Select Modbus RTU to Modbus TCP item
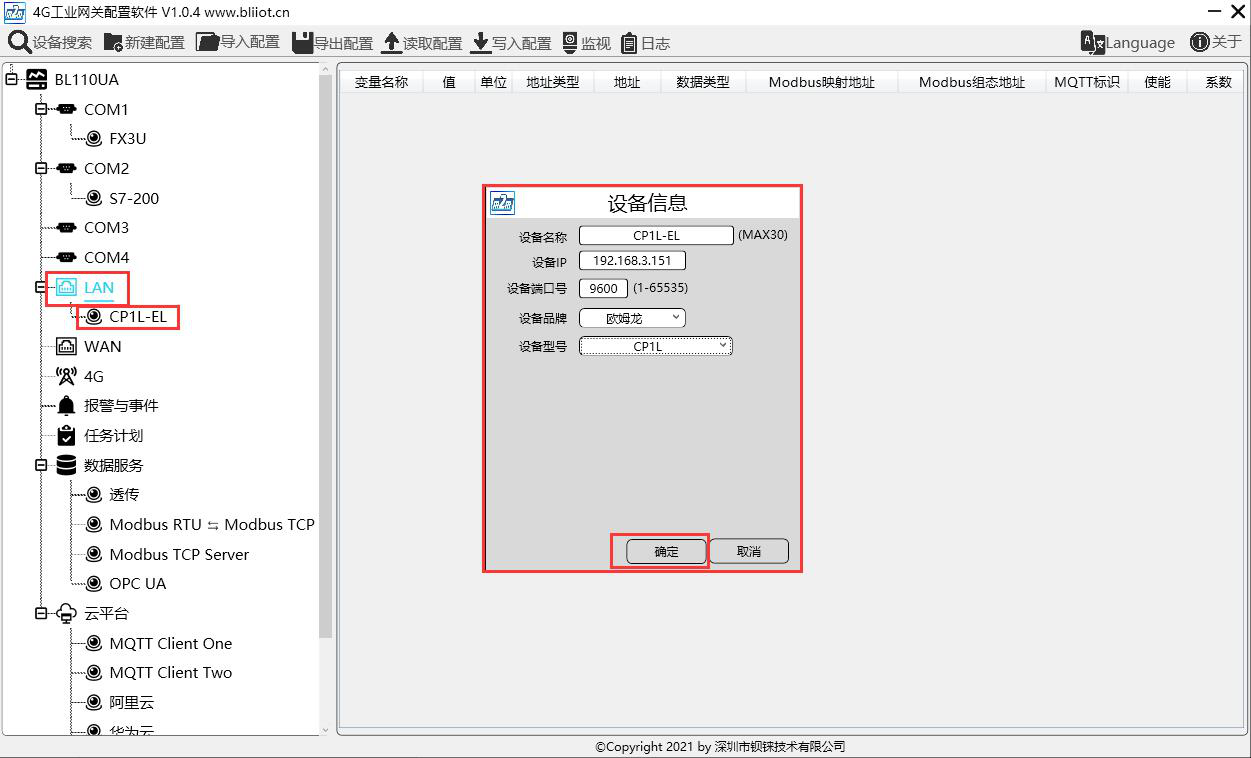This screenshot has height=758, width=1251. [212, 524]
